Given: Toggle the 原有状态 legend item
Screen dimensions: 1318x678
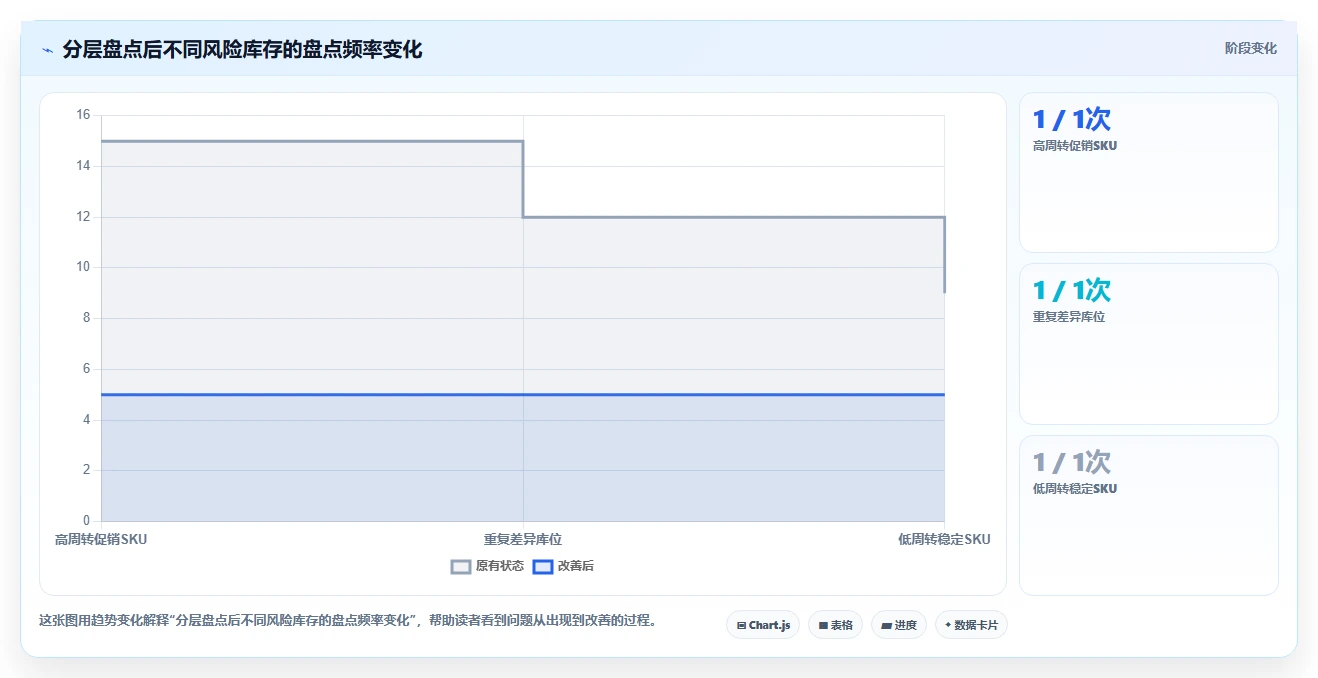Looking at the screenshot, I should tap(487, 566).
